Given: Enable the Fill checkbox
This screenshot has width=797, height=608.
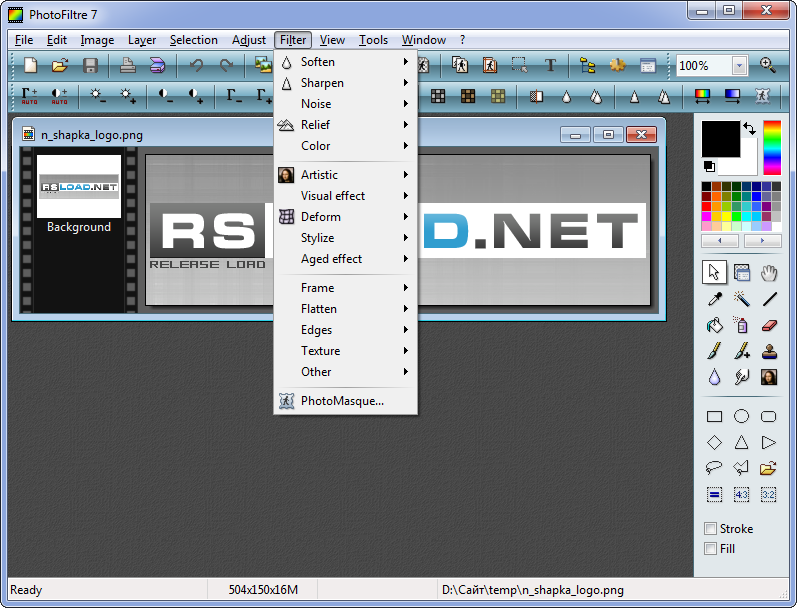Looking at the screenshot, I should [x=711, y=549].
